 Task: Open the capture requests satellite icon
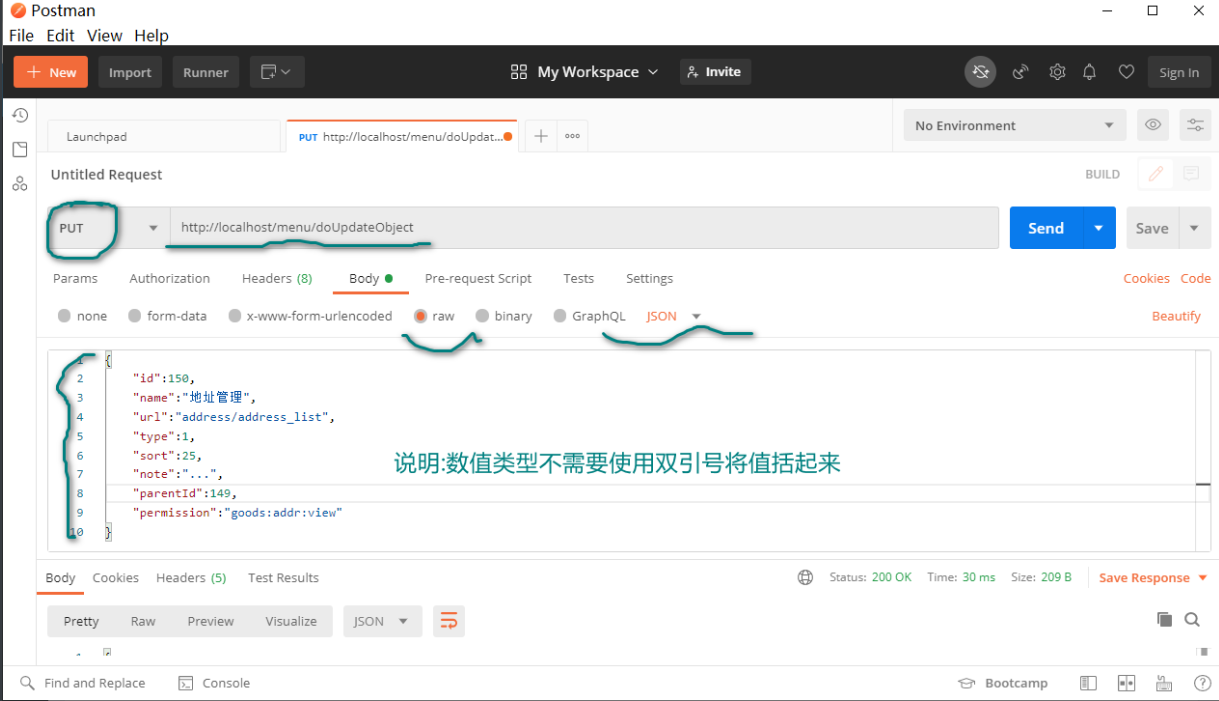[1021, 72]
